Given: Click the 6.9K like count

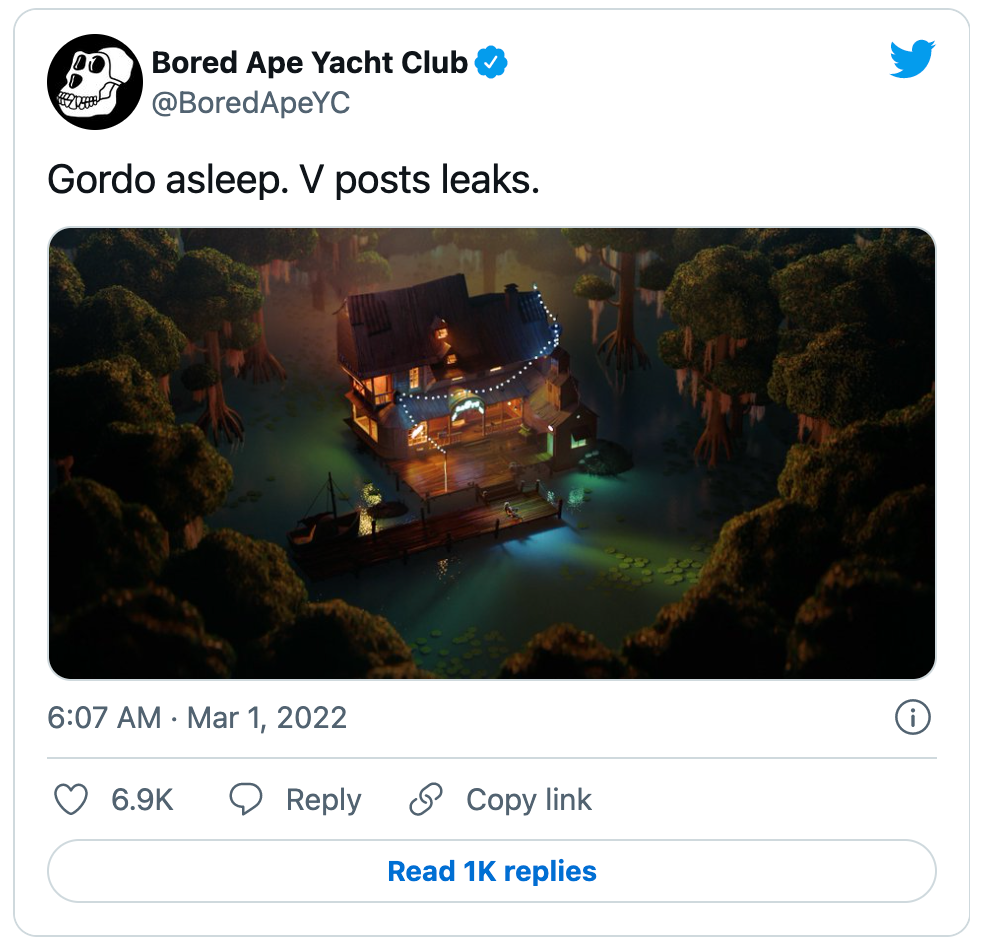Looking at the screenshot, I should coord(142,800).
